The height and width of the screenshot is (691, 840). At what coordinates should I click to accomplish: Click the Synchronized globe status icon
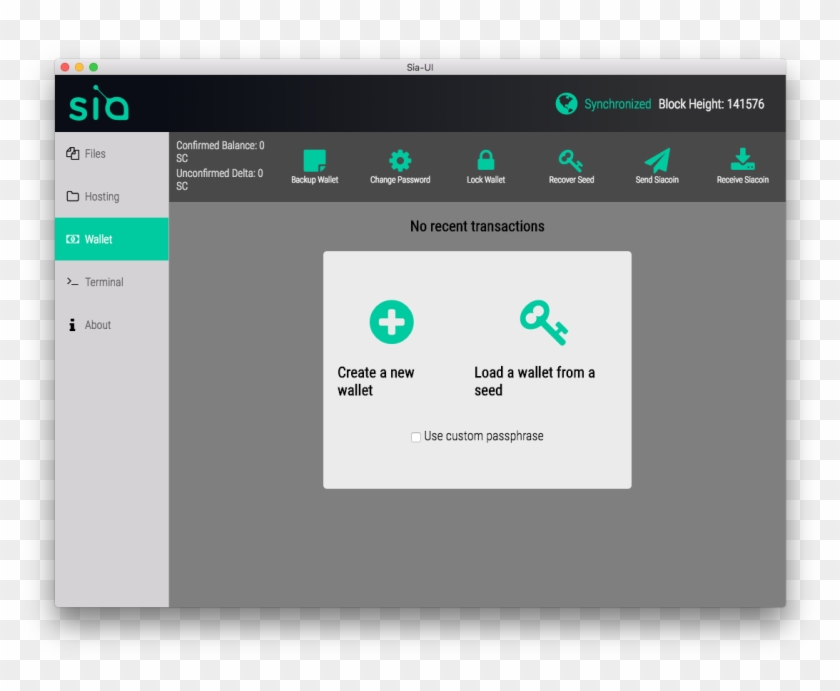coord(566,104)
